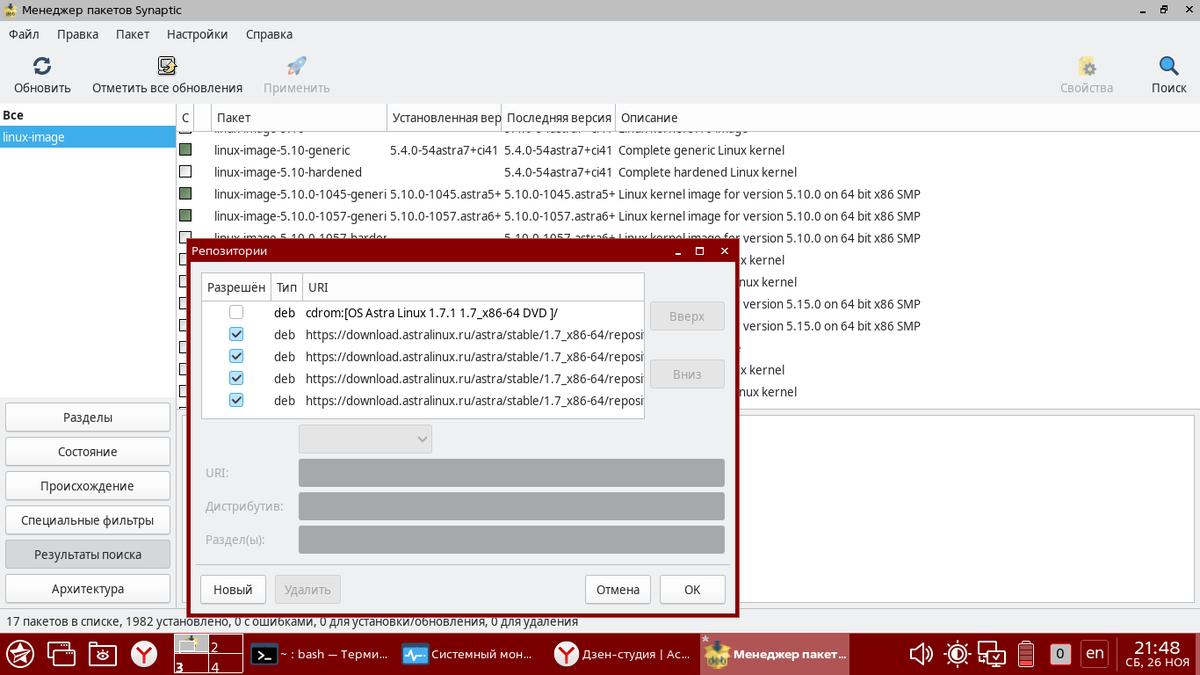Sort by Последняя версия column header
Viewport: 1200px width, 675px height.
[558, 117]
